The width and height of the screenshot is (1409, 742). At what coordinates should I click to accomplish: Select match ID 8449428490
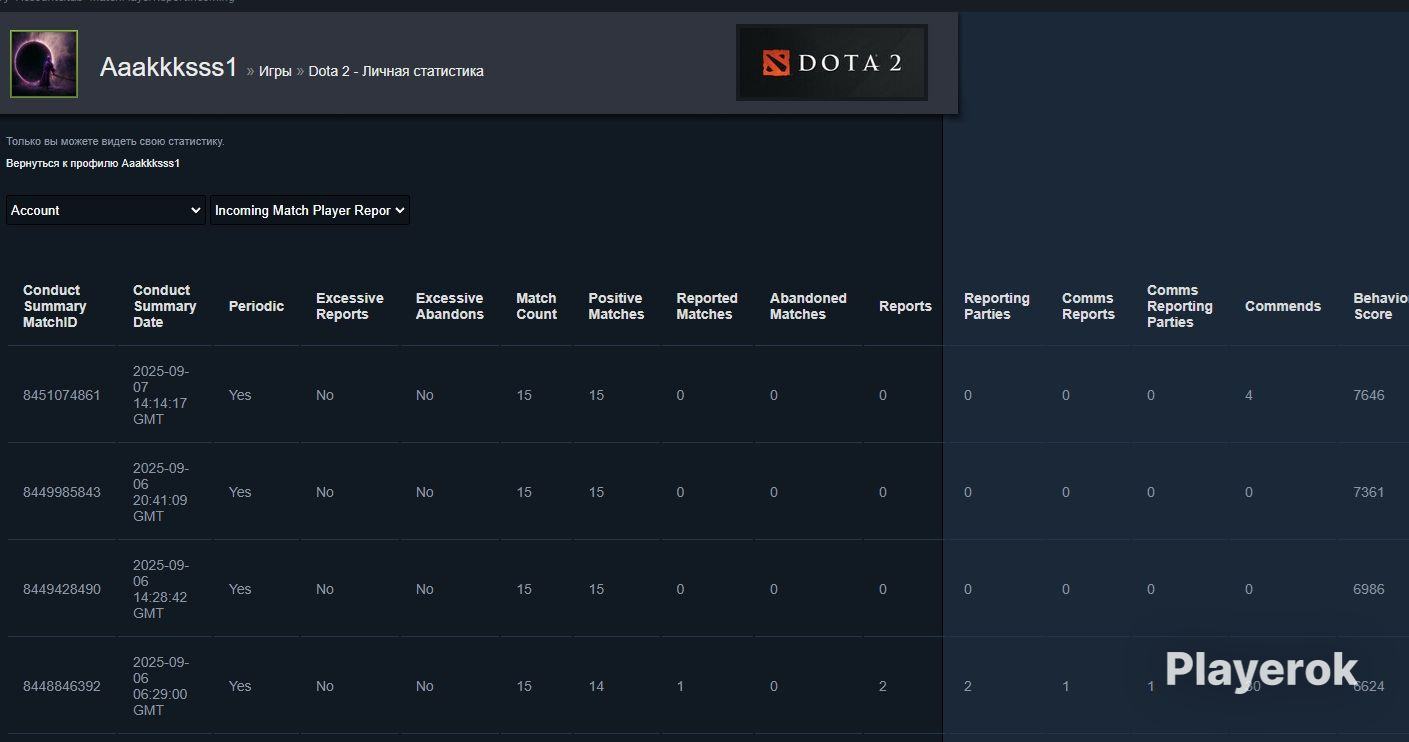[62, 589]
